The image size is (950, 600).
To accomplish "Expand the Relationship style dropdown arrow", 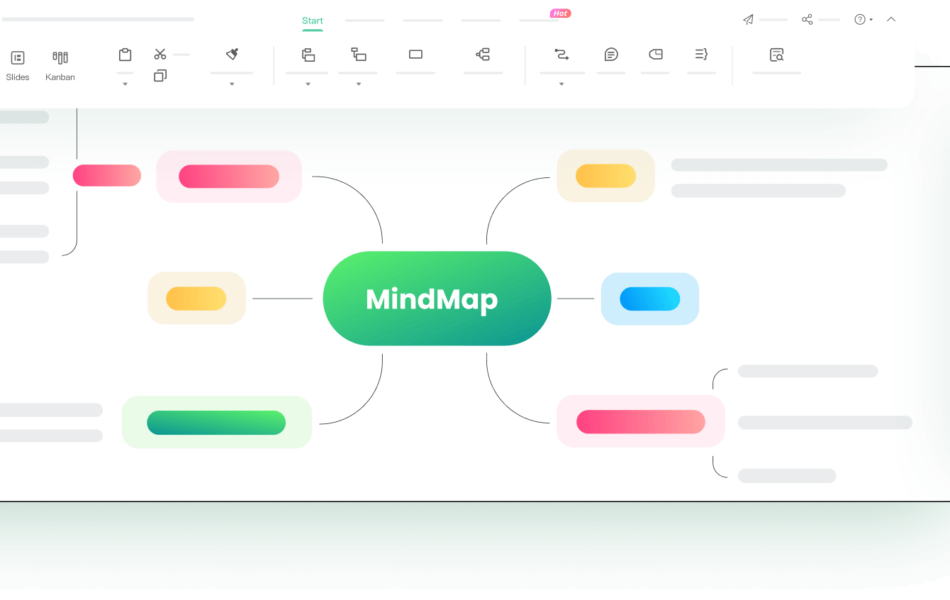I will click(x=561, y=84).
